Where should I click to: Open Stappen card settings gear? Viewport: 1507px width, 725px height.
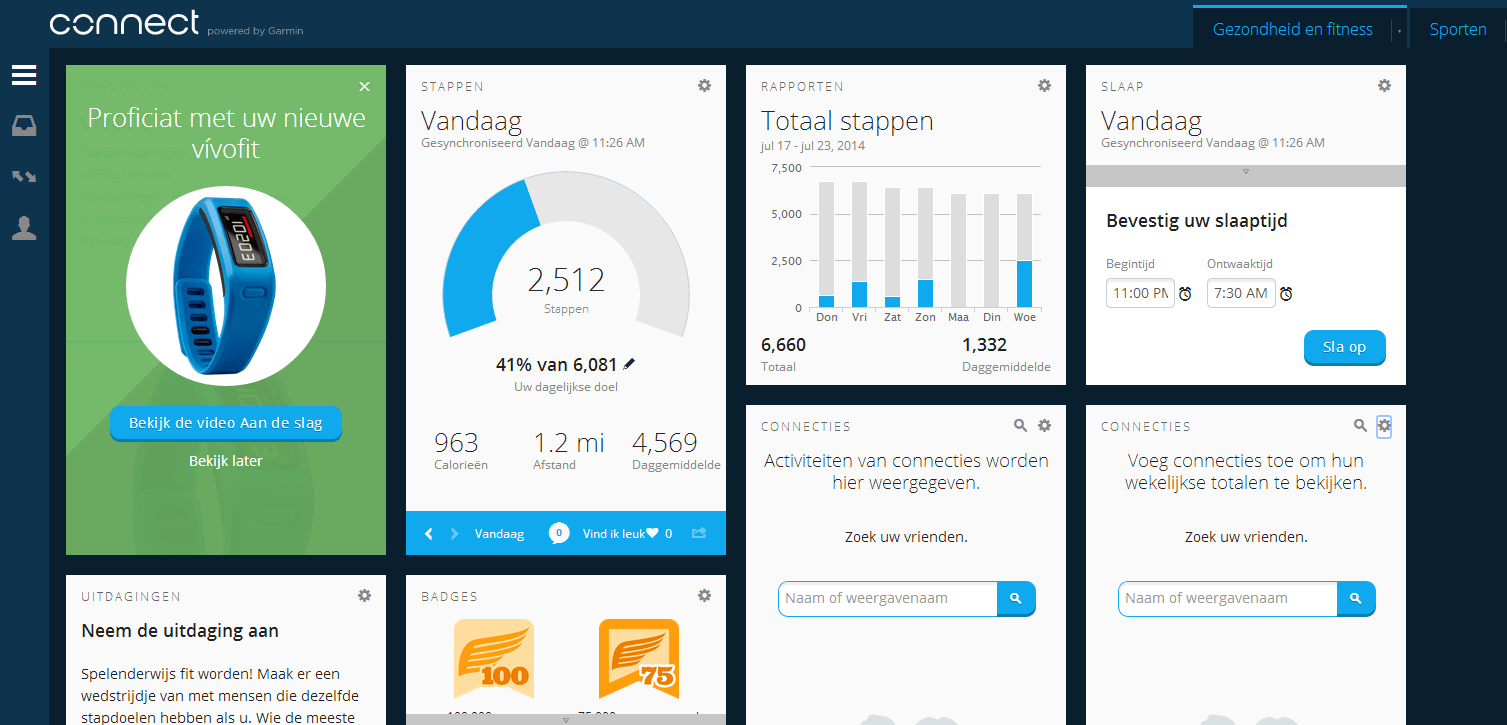click(704, 86)
